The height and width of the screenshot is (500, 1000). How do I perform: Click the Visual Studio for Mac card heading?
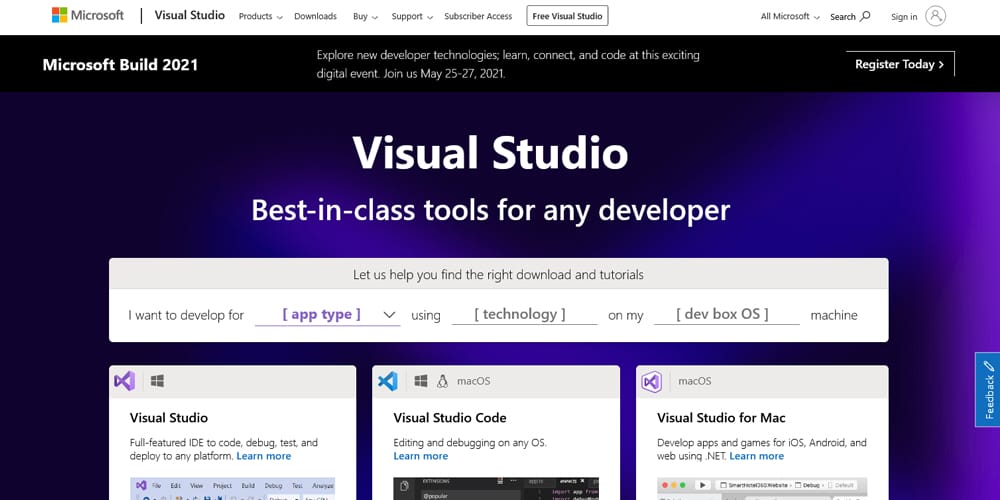pyautogui.click(x=721, y=418)
